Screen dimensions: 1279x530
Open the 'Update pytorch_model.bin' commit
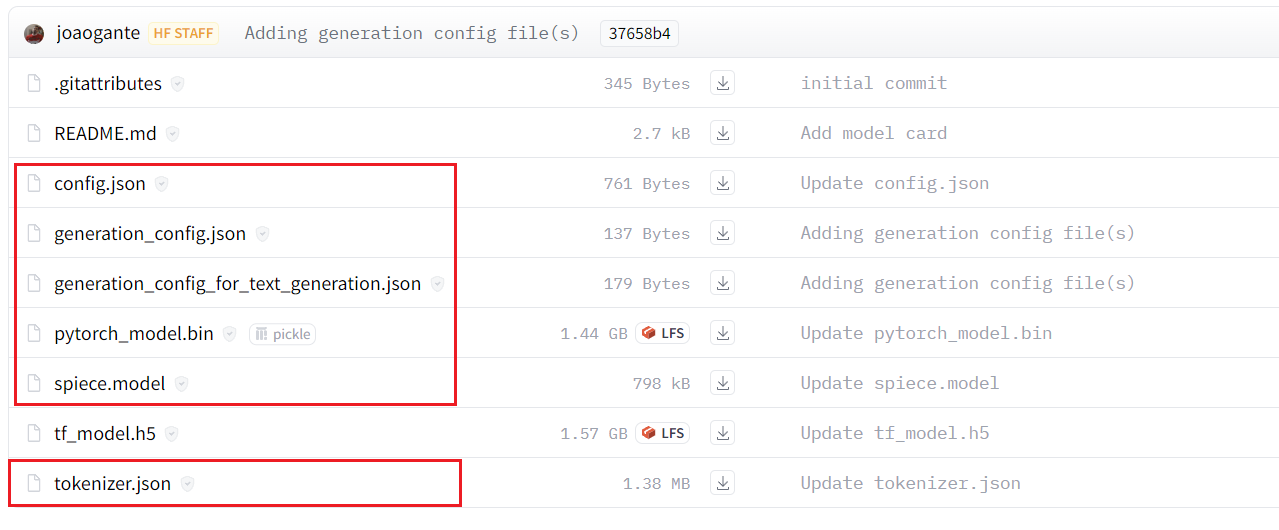[925, 333]
